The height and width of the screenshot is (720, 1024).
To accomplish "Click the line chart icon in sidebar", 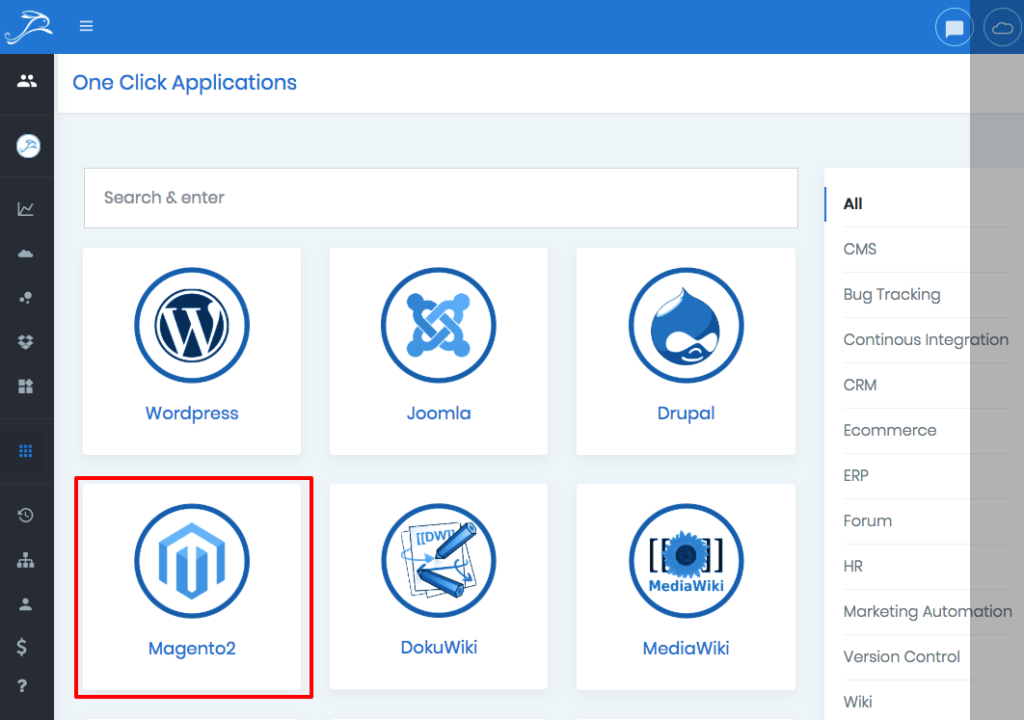I will 26,209.
